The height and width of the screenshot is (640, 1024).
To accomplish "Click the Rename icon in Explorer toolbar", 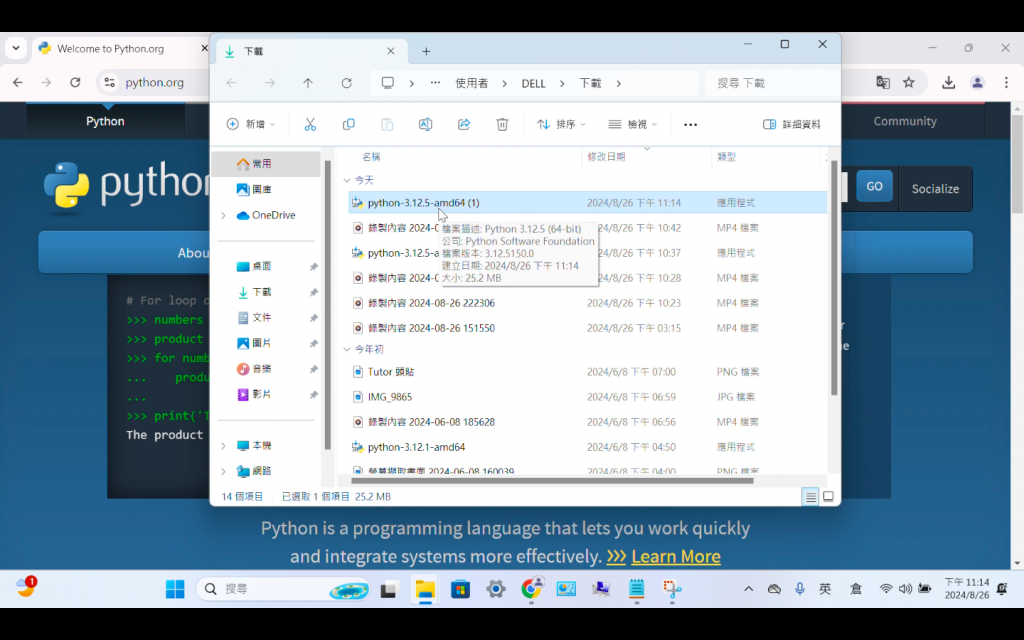I will [425, 124].
